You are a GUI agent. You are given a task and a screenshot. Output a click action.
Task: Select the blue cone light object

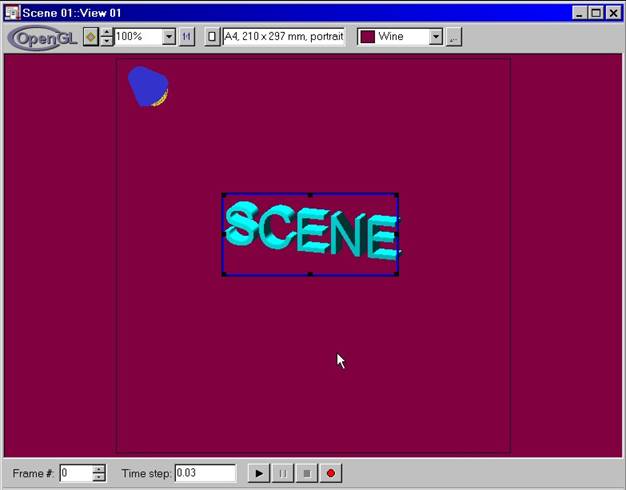coord(148,86)
